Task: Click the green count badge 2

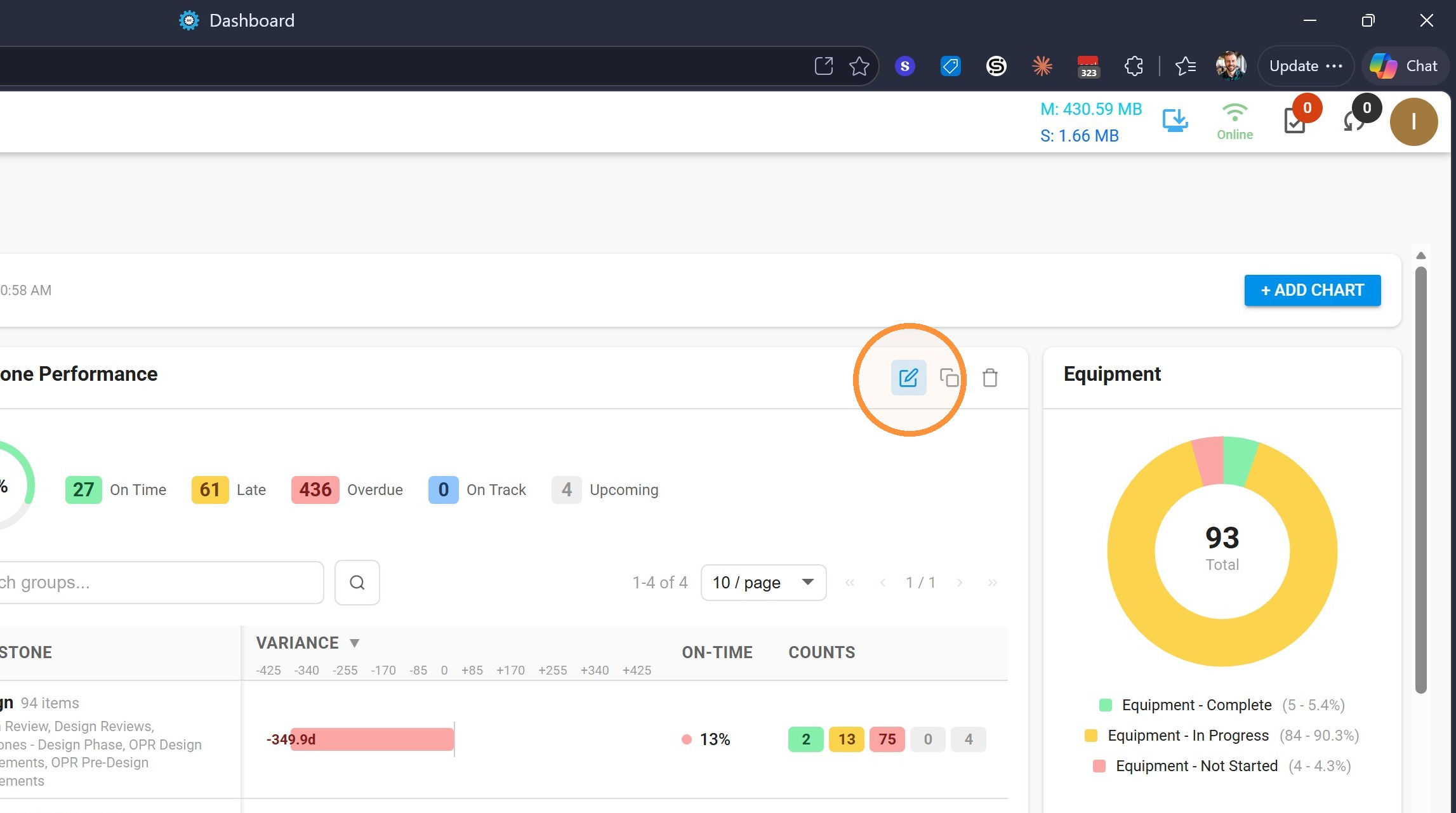Action: [x=806, y=739]
